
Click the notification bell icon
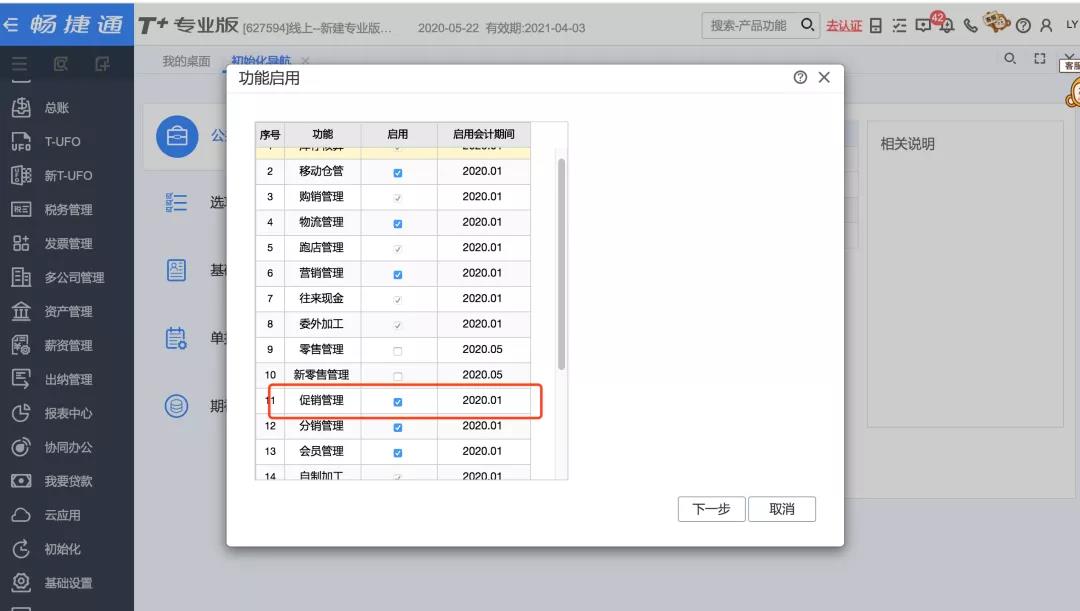(946, 26)
